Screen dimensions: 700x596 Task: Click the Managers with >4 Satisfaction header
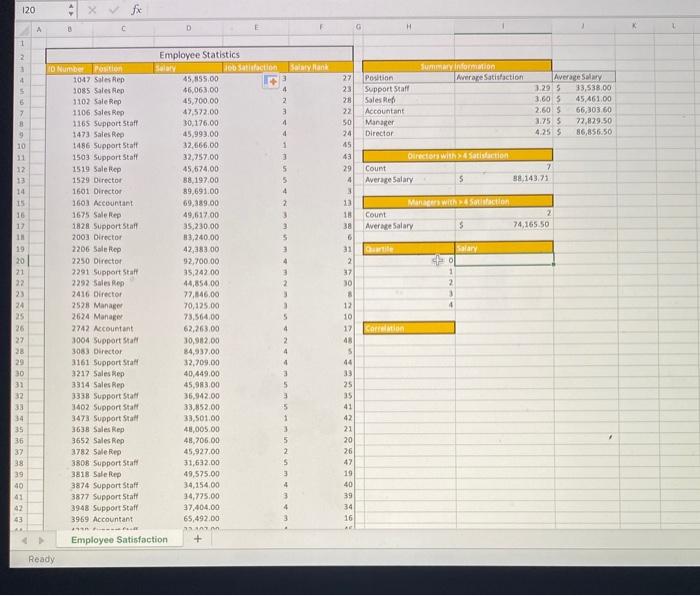pos(458,202)
